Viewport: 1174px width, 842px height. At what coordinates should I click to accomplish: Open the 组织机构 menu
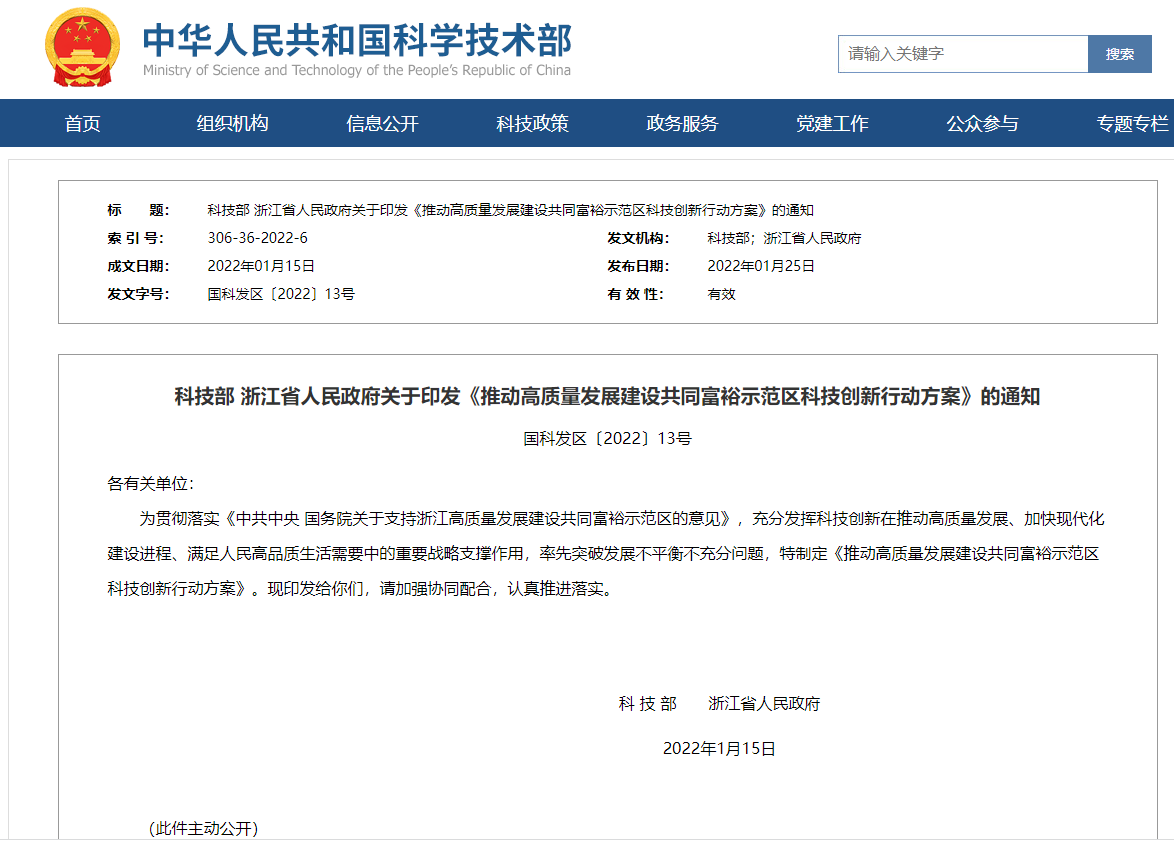point(232,124)
